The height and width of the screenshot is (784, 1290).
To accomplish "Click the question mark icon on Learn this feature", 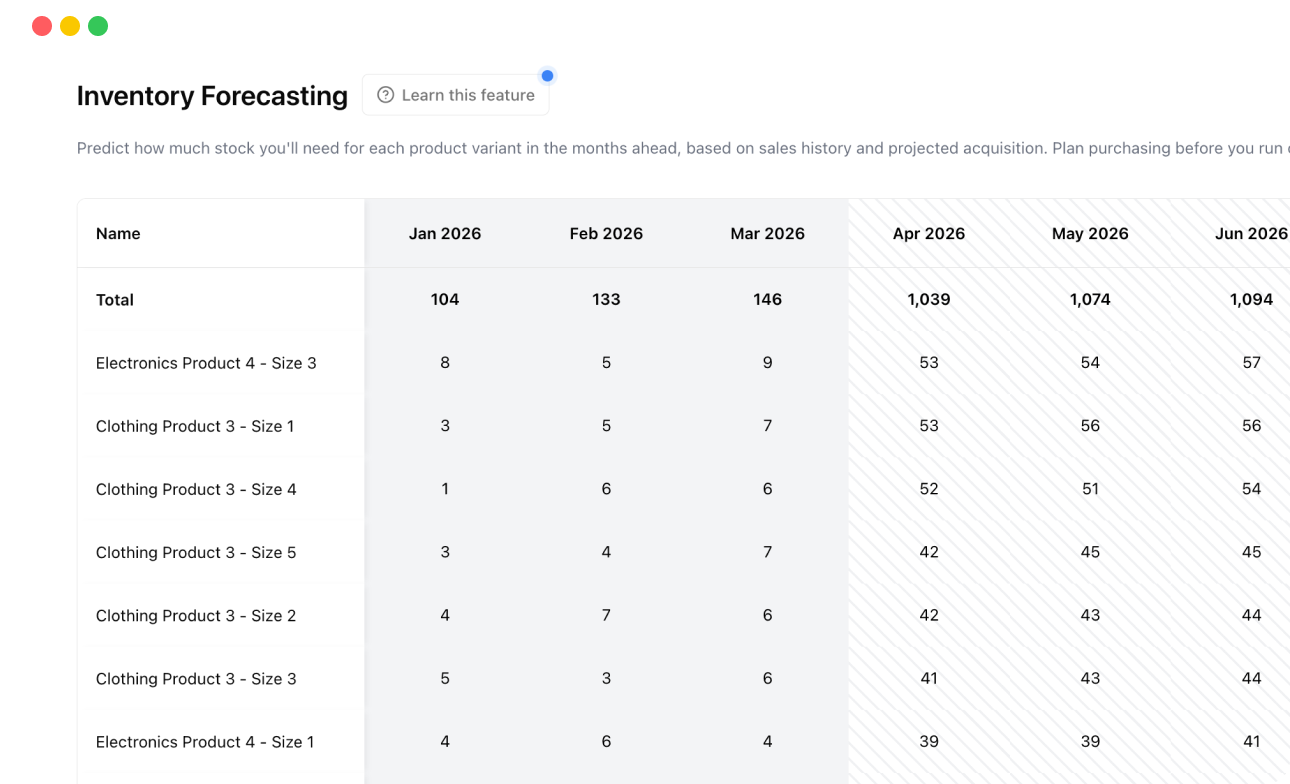I will (385, 94).
